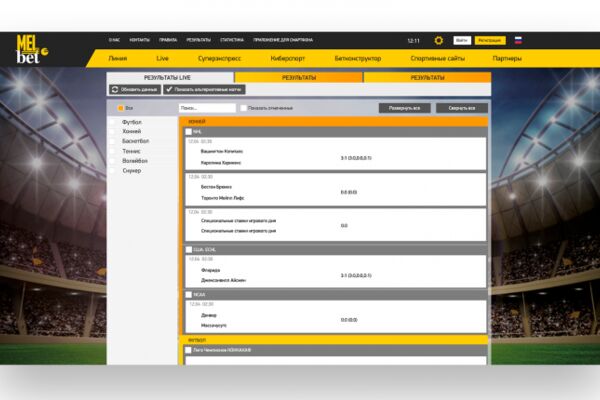The image size is (600, 400).
Task: Open the Бетконструктор menu
Action: point(358,59)
